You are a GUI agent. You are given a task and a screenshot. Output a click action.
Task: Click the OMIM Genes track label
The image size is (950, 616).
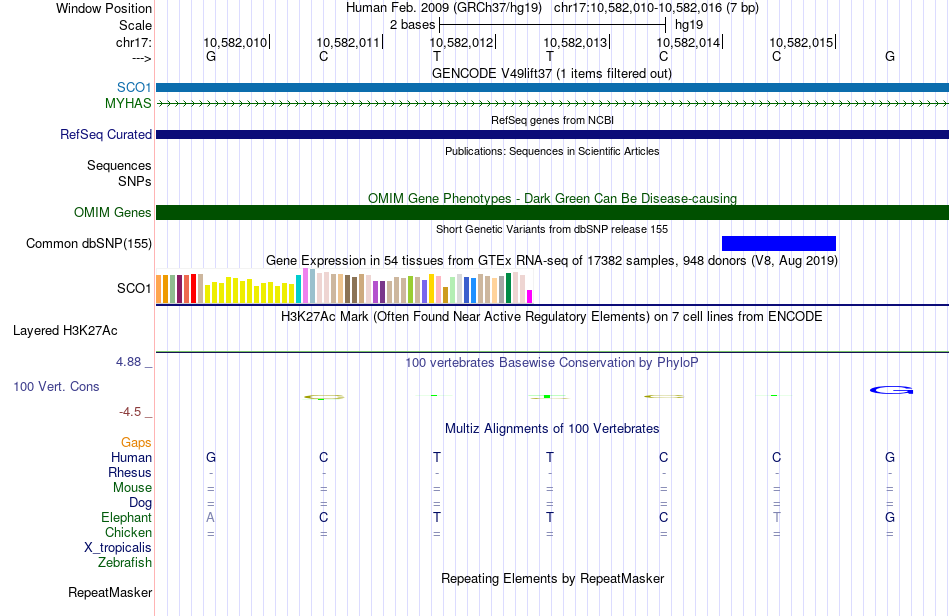(x=113, y=213)
